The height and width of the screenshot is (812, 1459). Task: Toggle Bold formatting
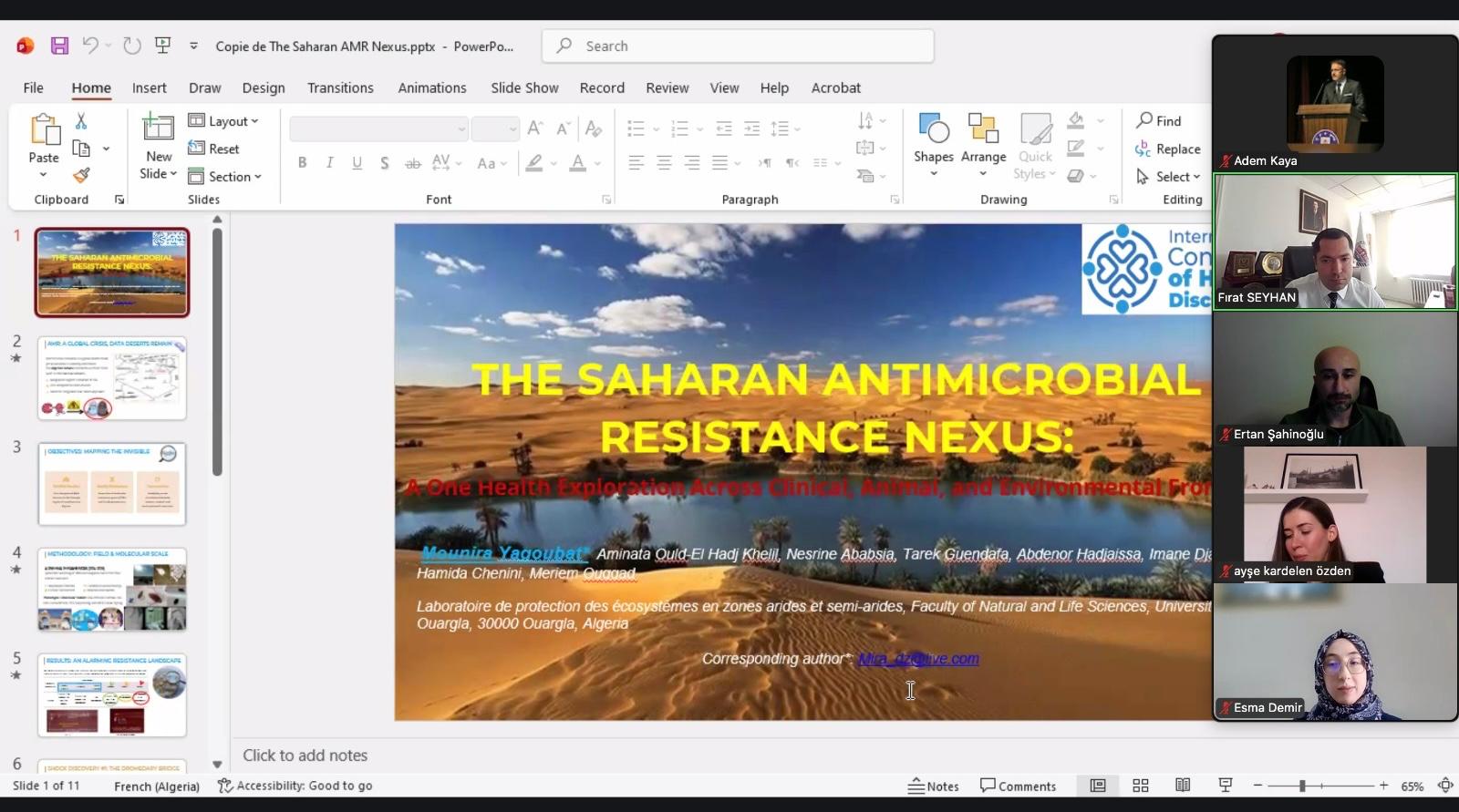[302, 163]
